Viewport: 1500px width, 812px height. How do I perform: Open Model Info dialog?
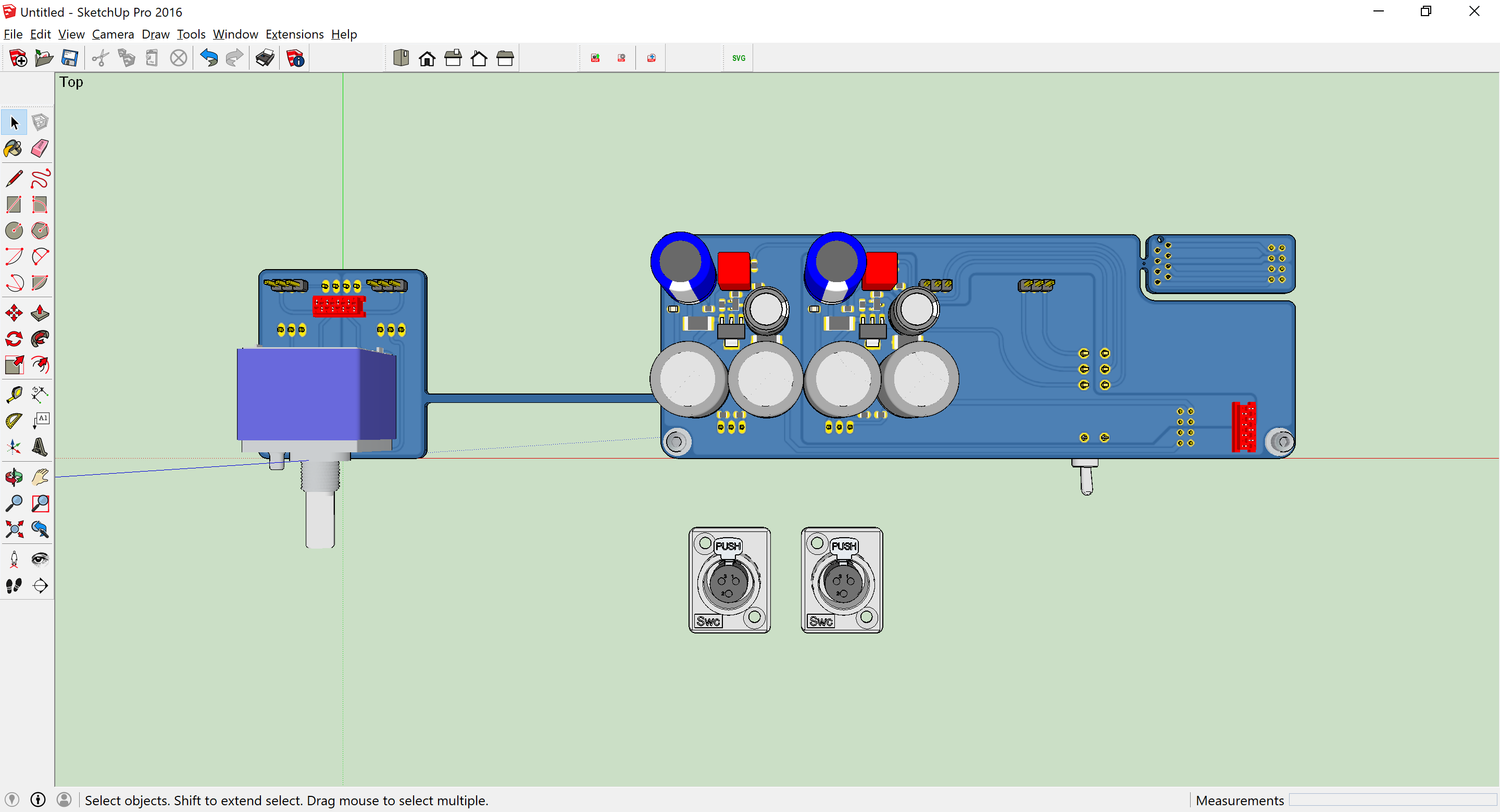tap(295, 58)
